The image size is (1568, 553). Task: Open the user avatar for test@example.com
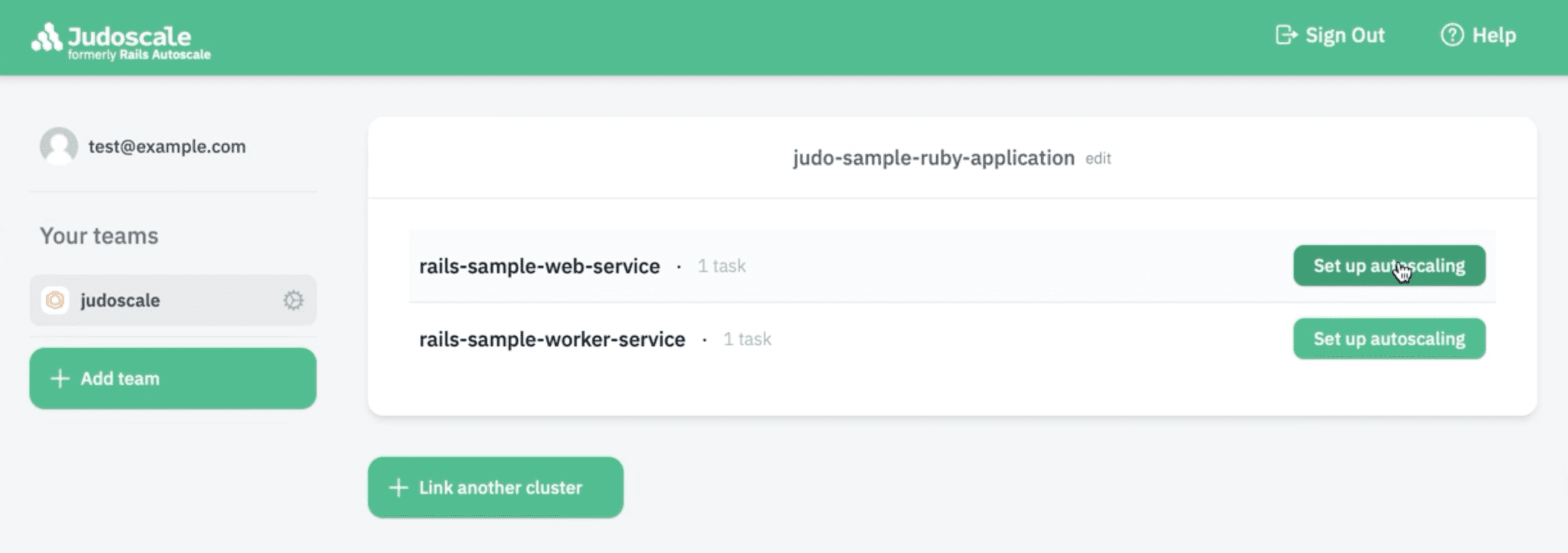58,146
